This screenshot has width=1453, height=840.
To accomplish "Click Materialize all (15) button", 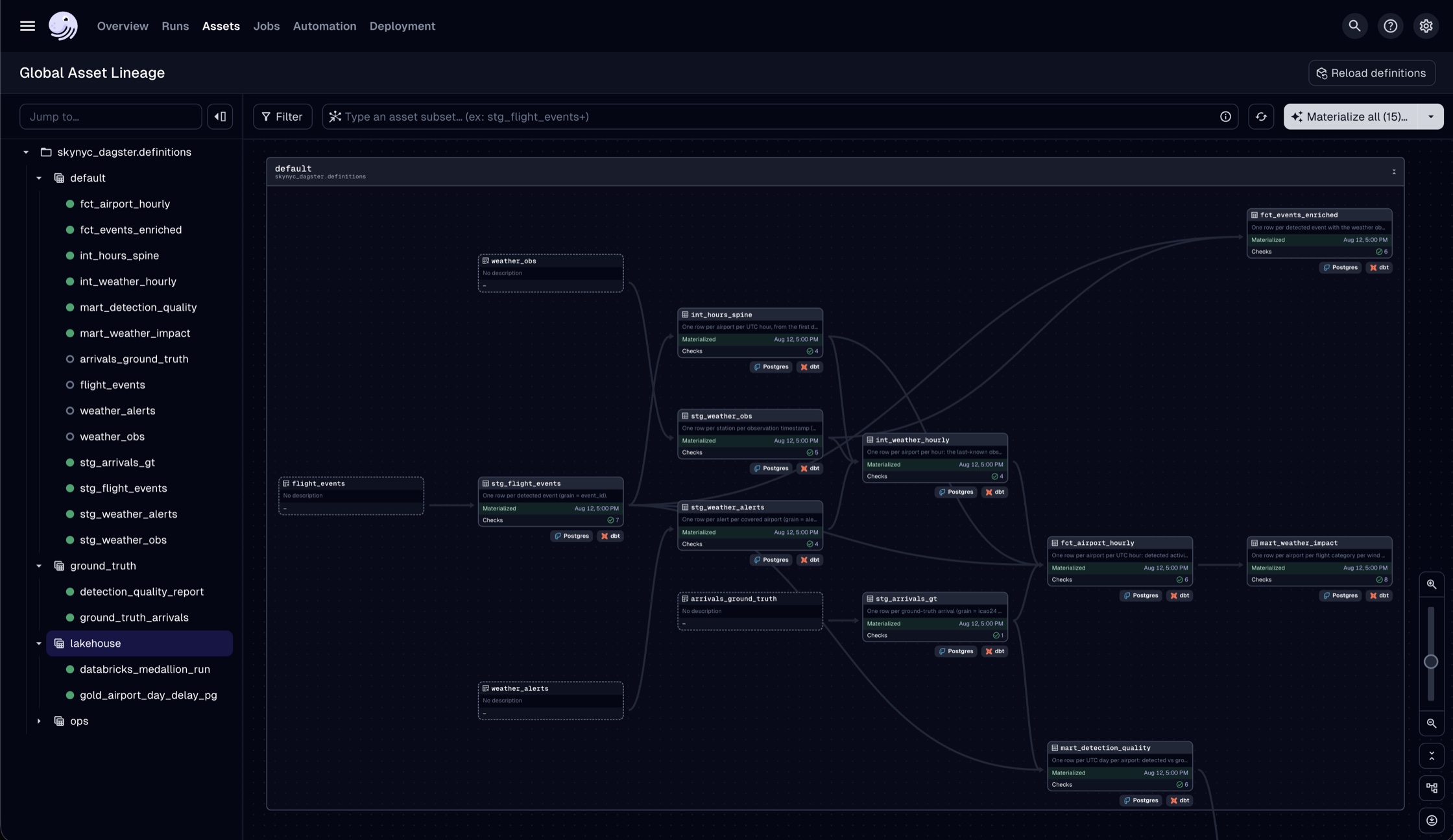I will [x=1351, y=117].
